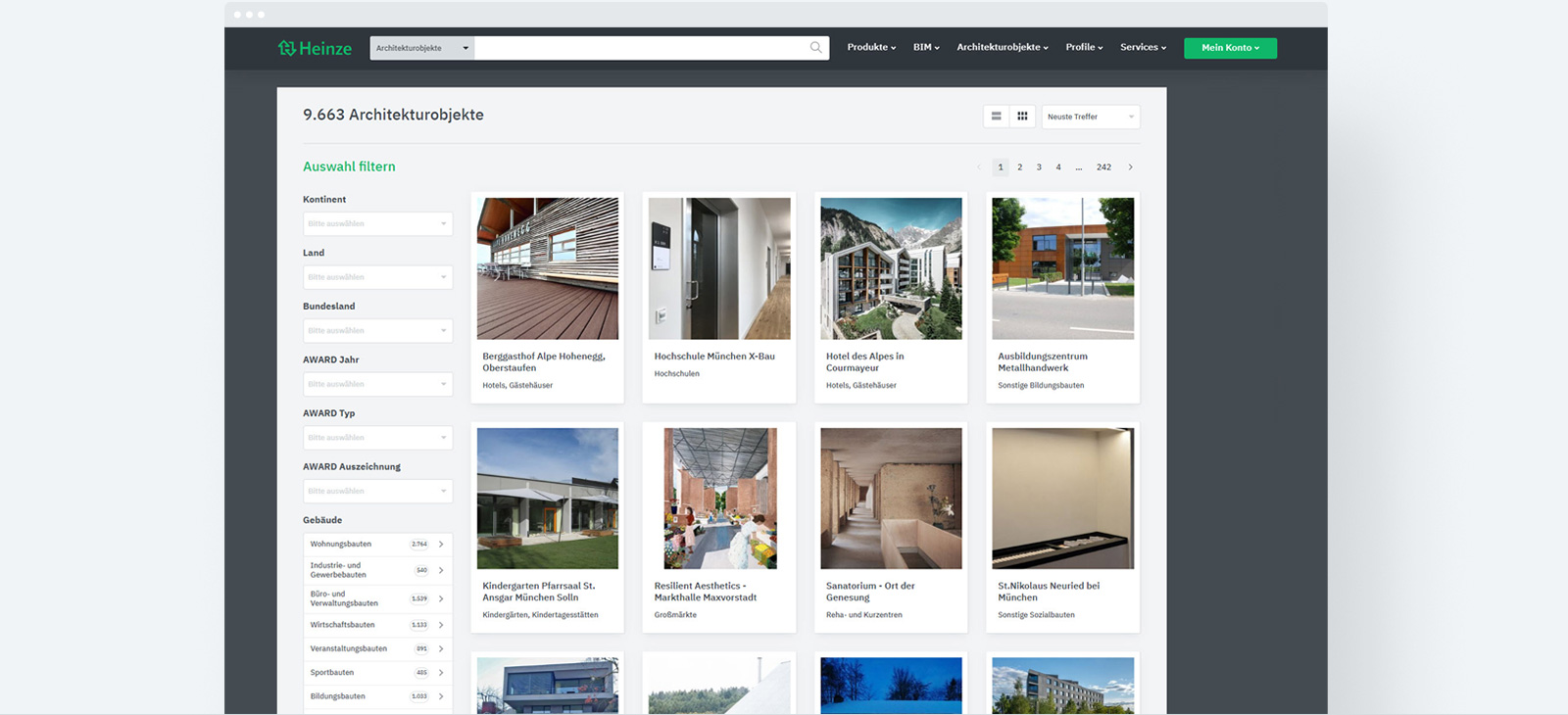Click the Mein Konto button
1568x715 pixels.
[x=1230, y=48]
